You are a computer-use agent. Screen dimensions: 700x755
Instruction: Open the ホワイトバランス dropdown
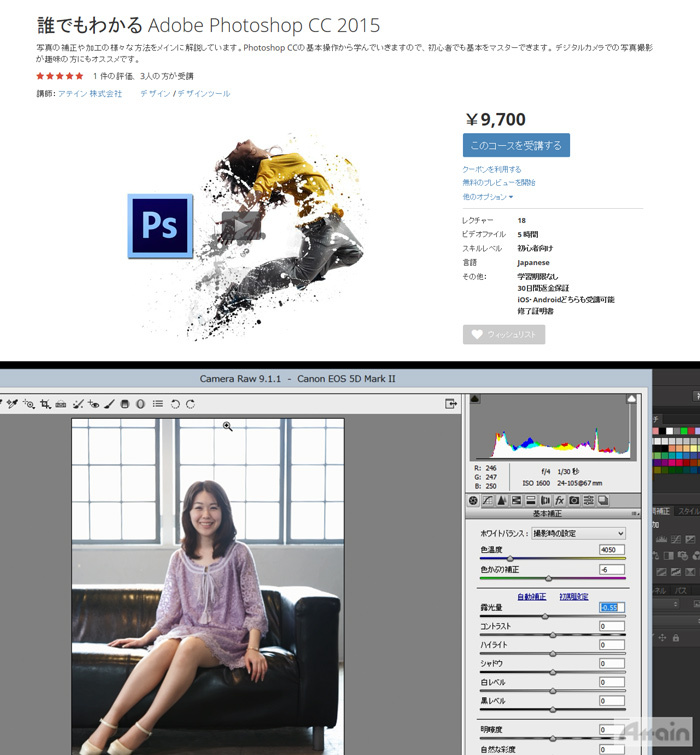coord(578,534)
